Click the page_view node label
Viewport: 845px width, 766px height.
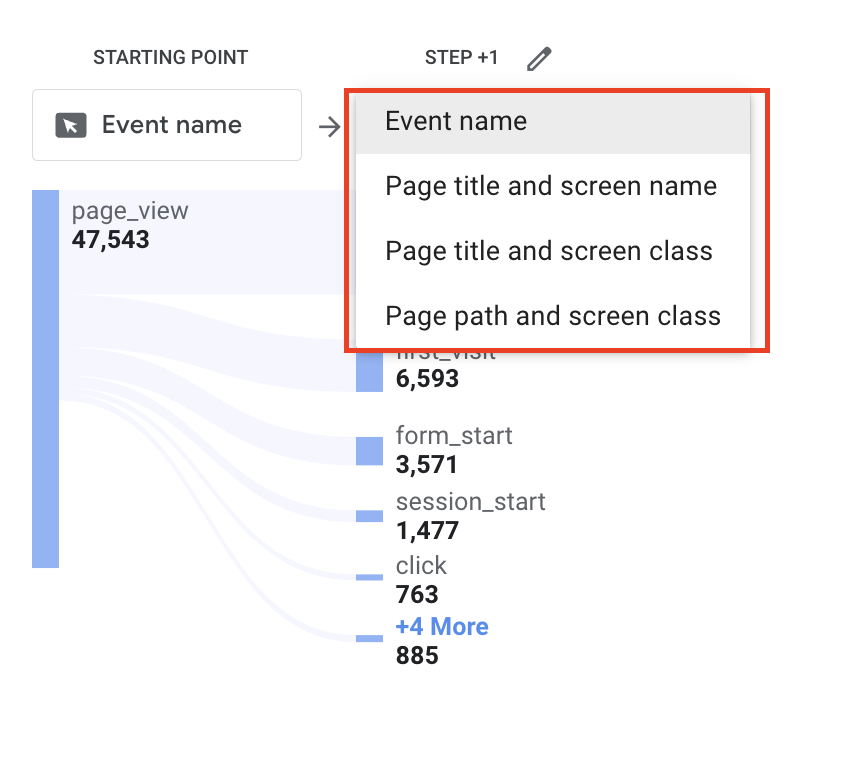[x=130, y=211]
